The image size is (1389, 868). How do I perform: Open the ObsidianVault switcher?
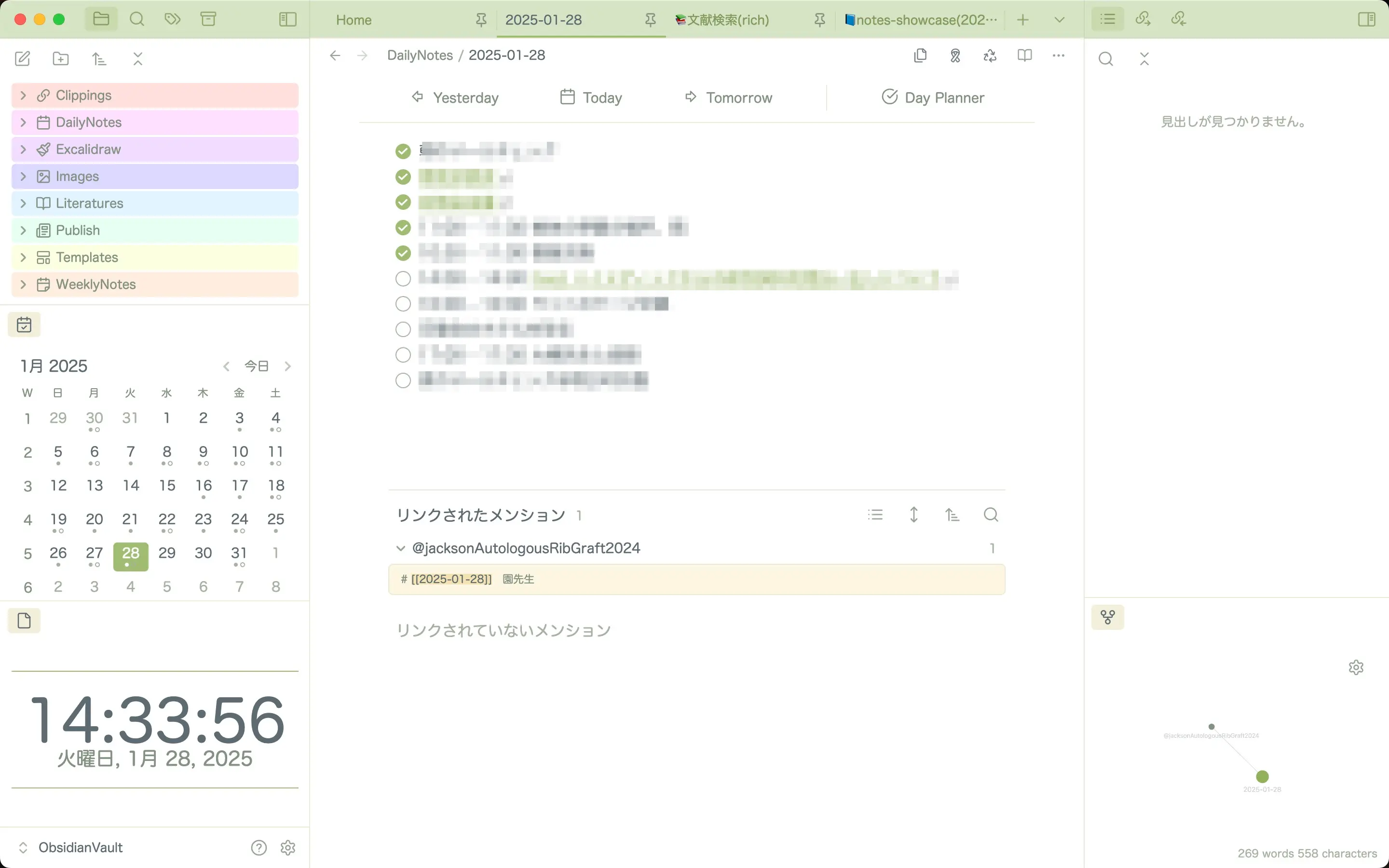(81, 847)
